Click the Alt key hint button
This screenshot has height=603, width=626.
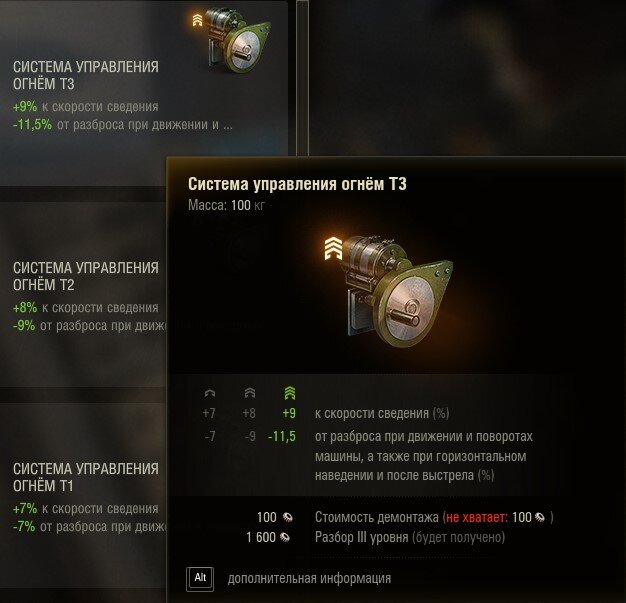[200, 579]
